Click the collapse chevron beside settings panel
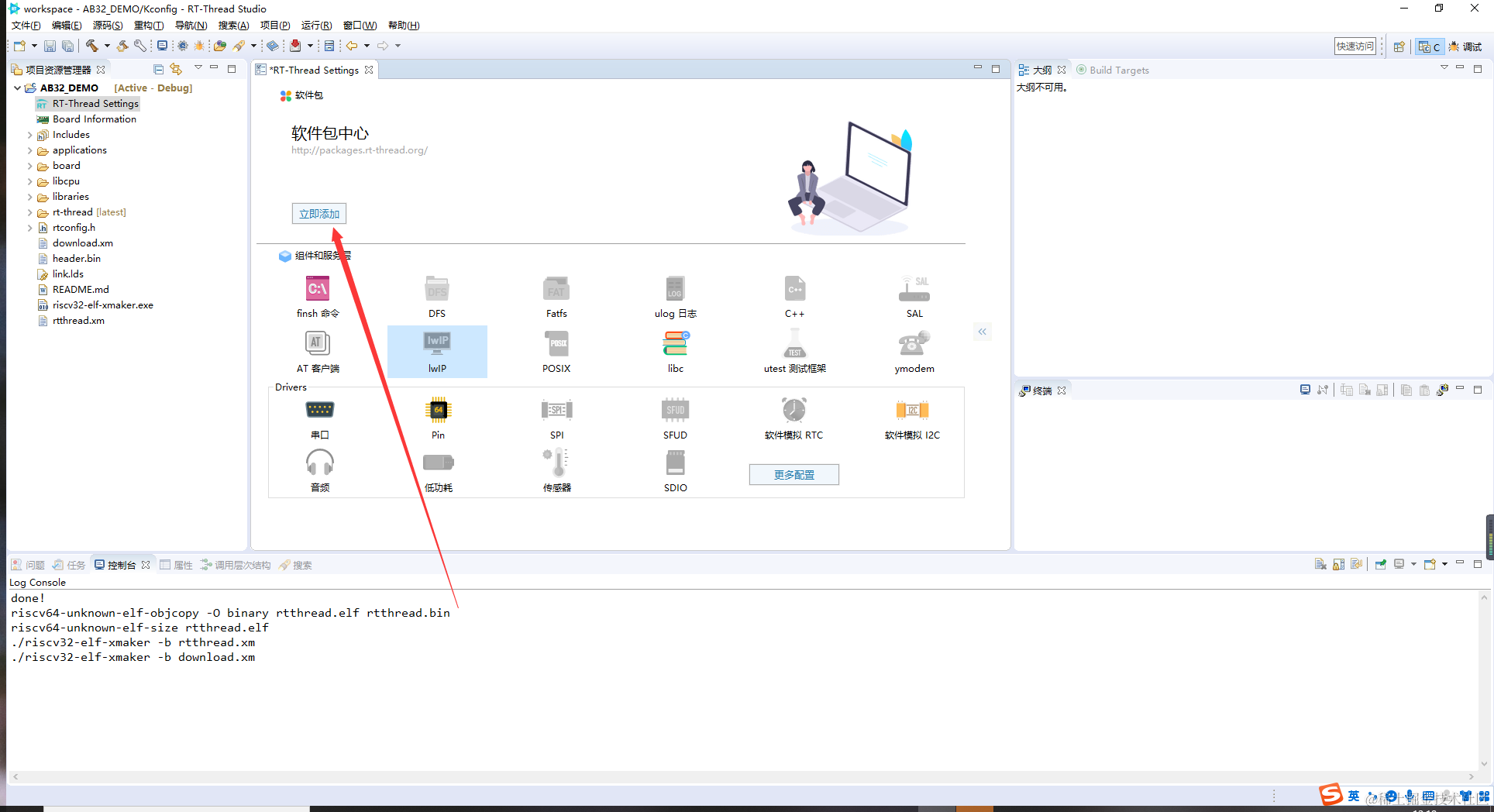This screenshot has height=812, width=1494. 982,332
